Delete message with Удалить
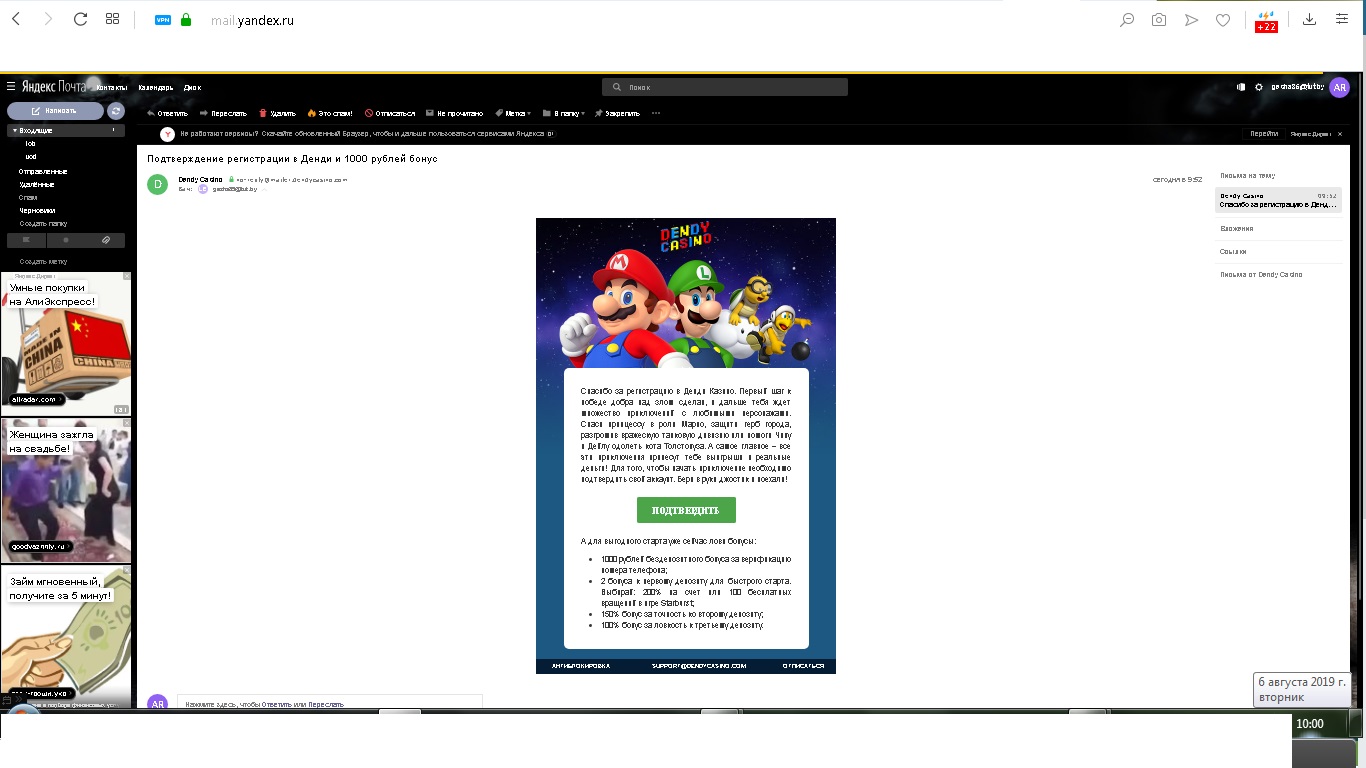1366x768 pixels. click(277, 113)
